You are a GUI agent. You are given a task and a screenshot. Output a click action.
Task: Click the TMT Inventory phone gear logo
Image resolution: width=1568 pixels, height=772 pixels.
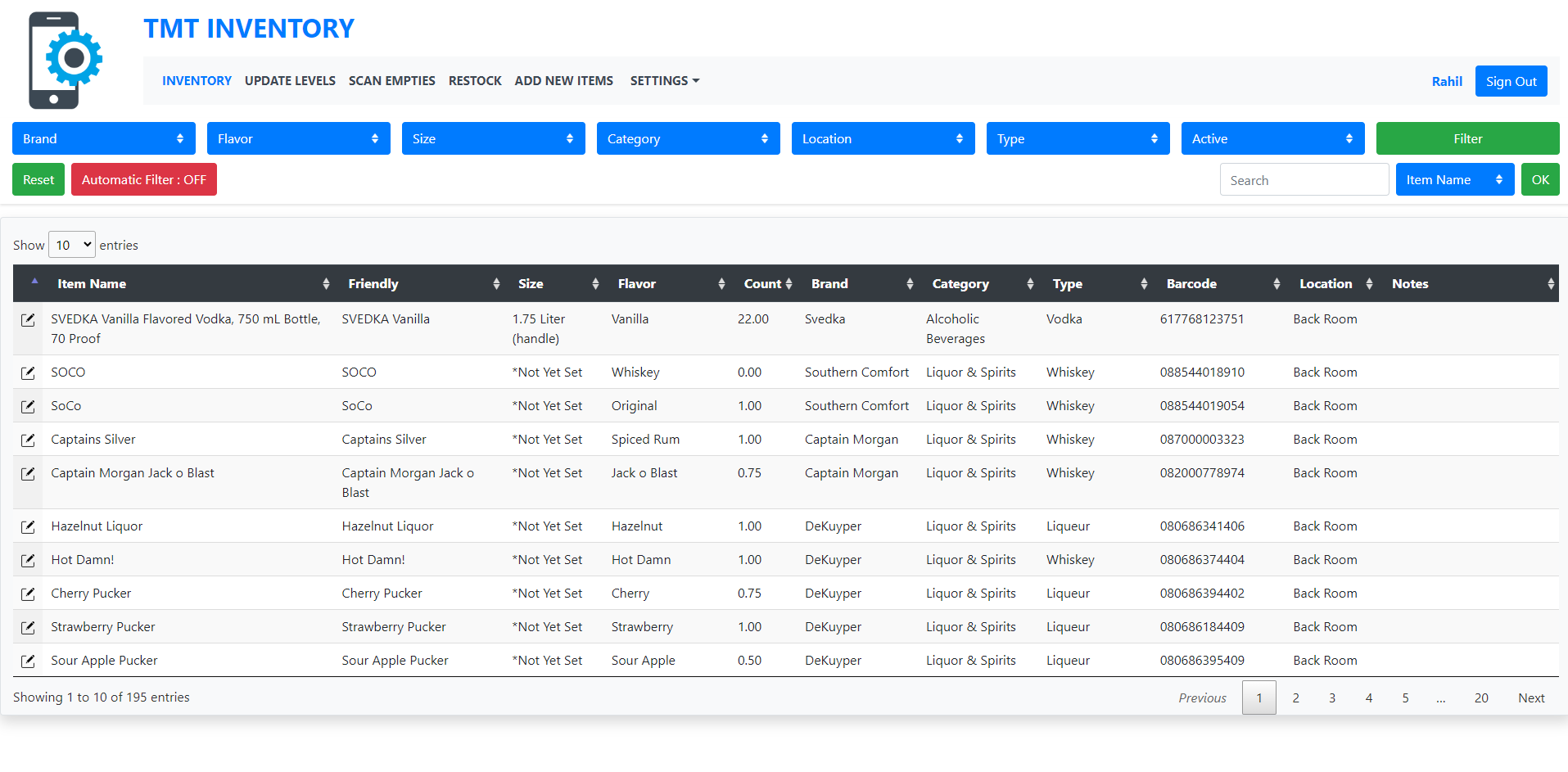click(66, 60)
